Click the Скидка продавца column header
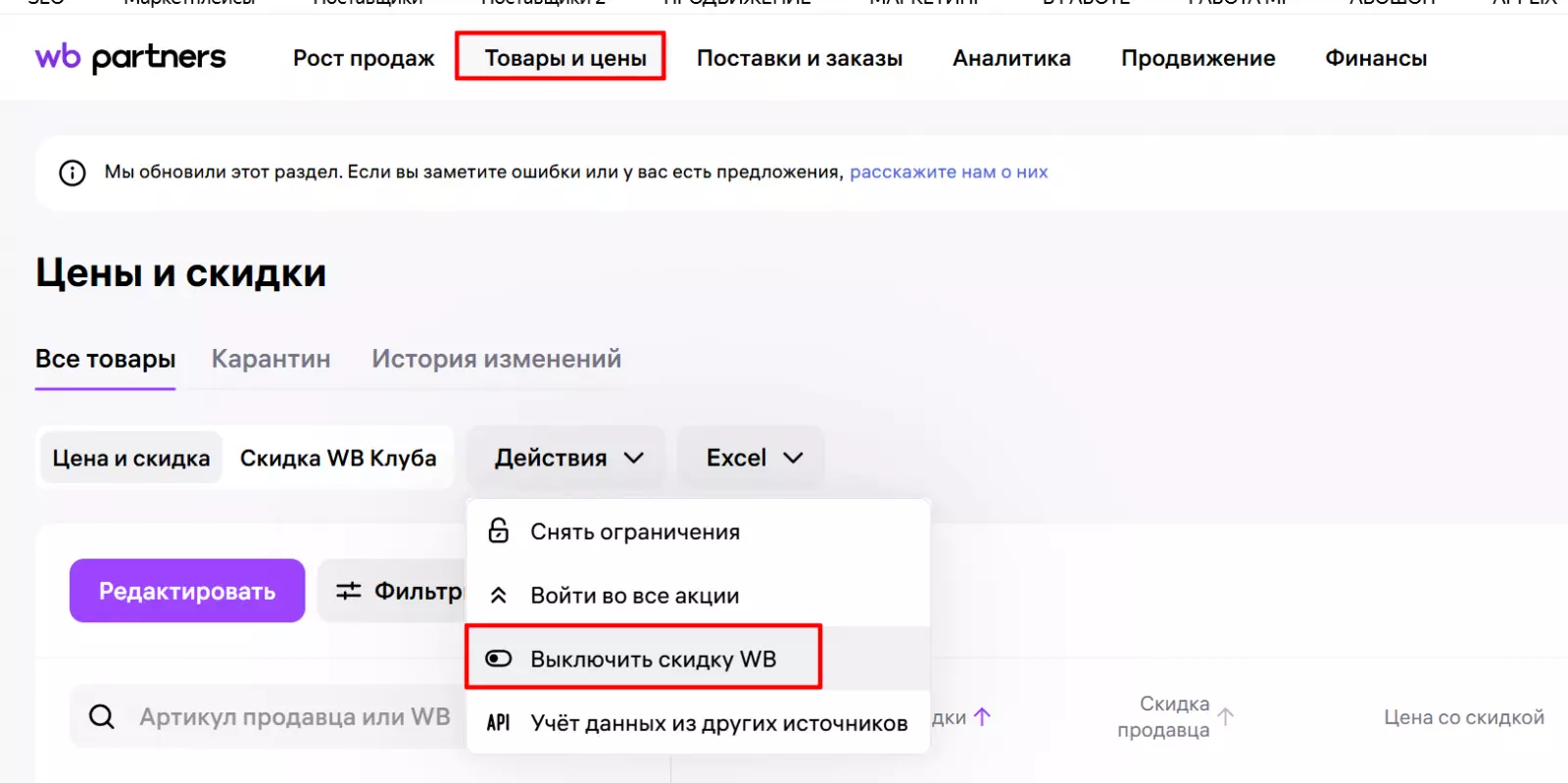 click(x=1163, y=716)
